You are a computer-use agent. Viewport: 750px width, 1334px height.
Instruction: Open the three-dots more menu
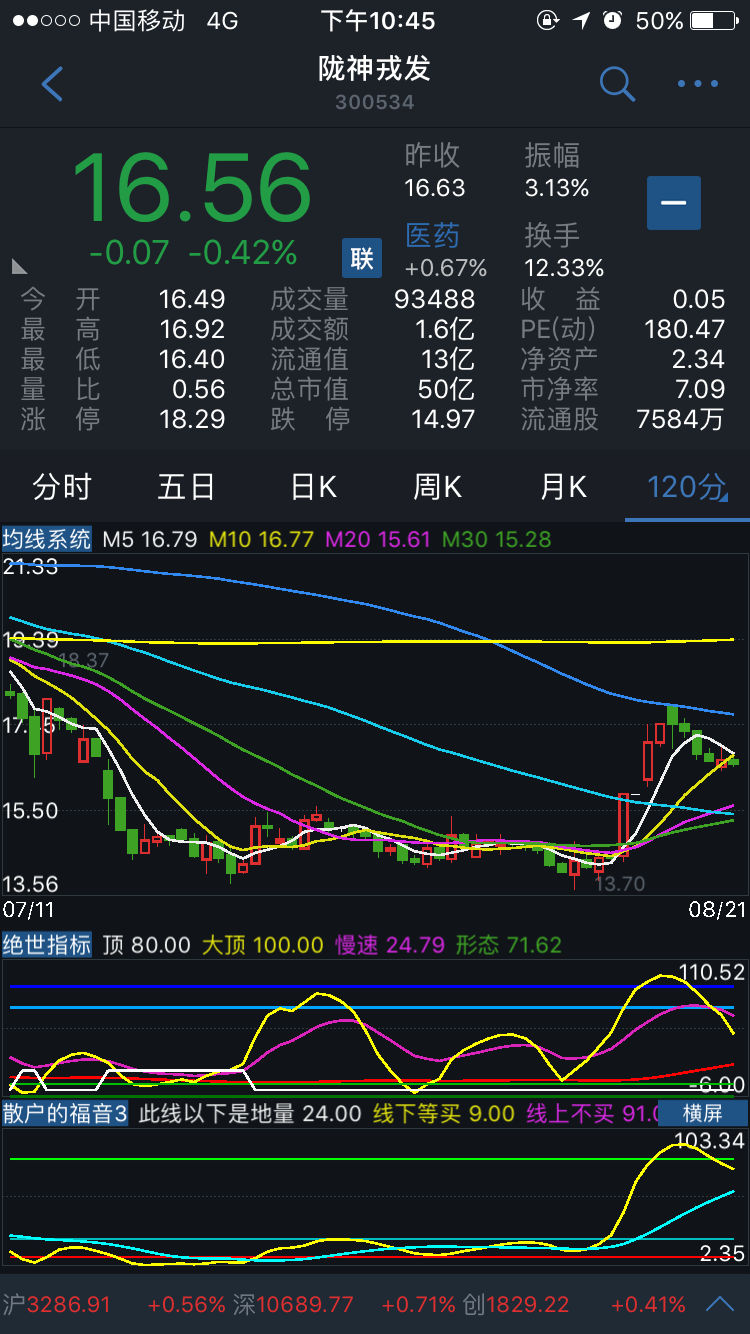coord(698,84)
